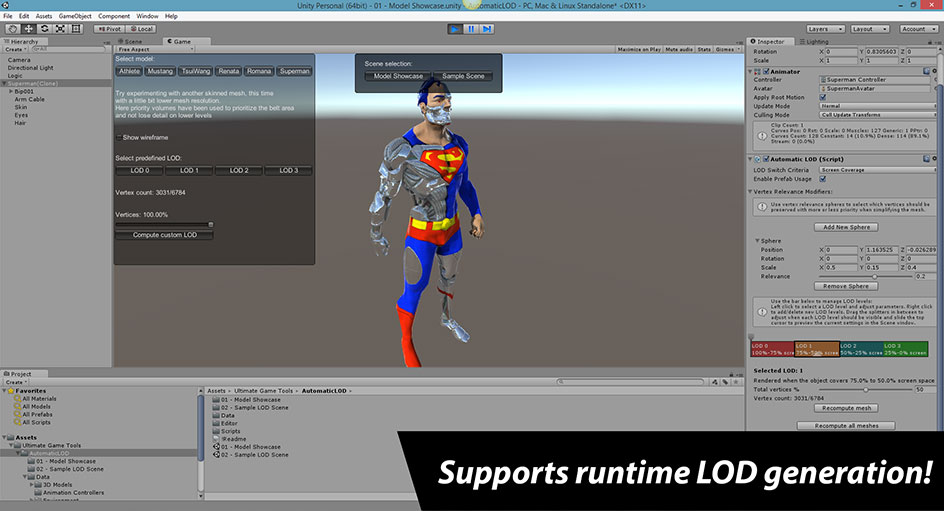Click Compute custom LOD button
The width and height of the screenshot is (944, 511).
(x=164, y=235)
